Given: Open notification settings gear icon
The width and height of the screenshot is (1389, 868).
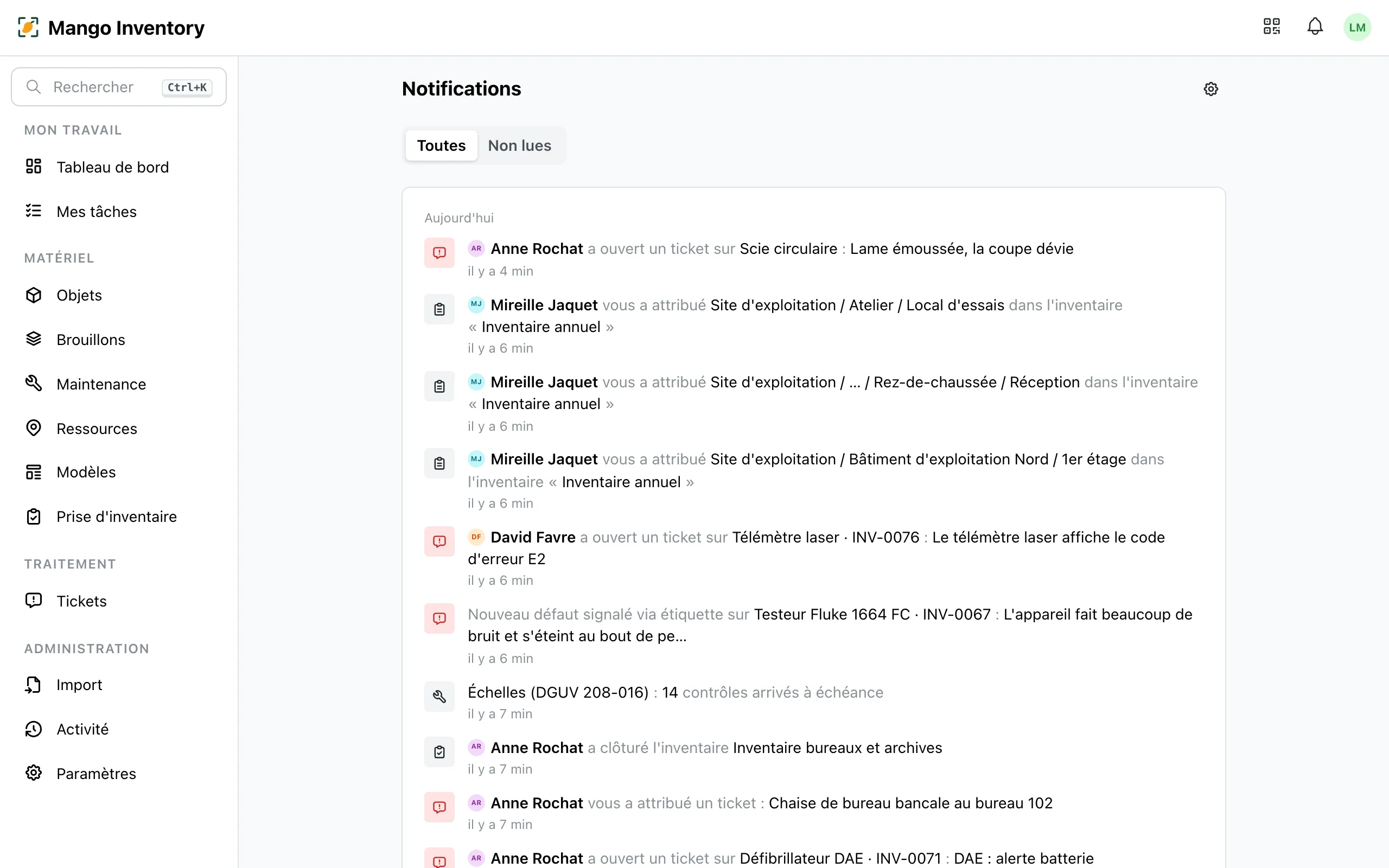Looking at the screenshot, I should [1210, 89].
